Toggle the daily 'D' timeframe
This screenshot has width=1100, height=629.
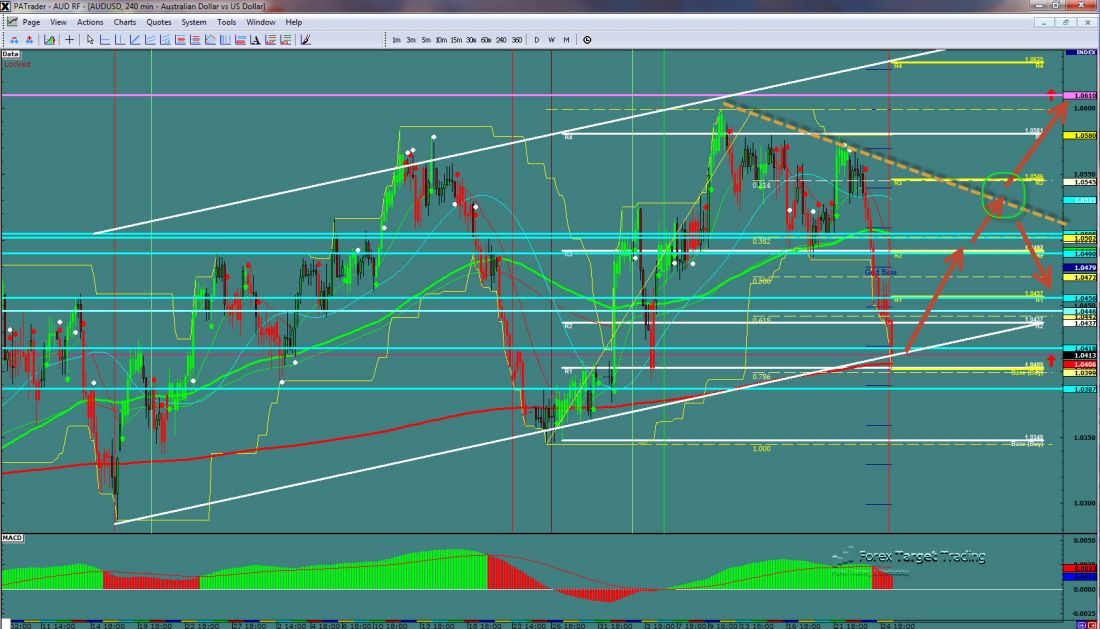tap(537, 40)
